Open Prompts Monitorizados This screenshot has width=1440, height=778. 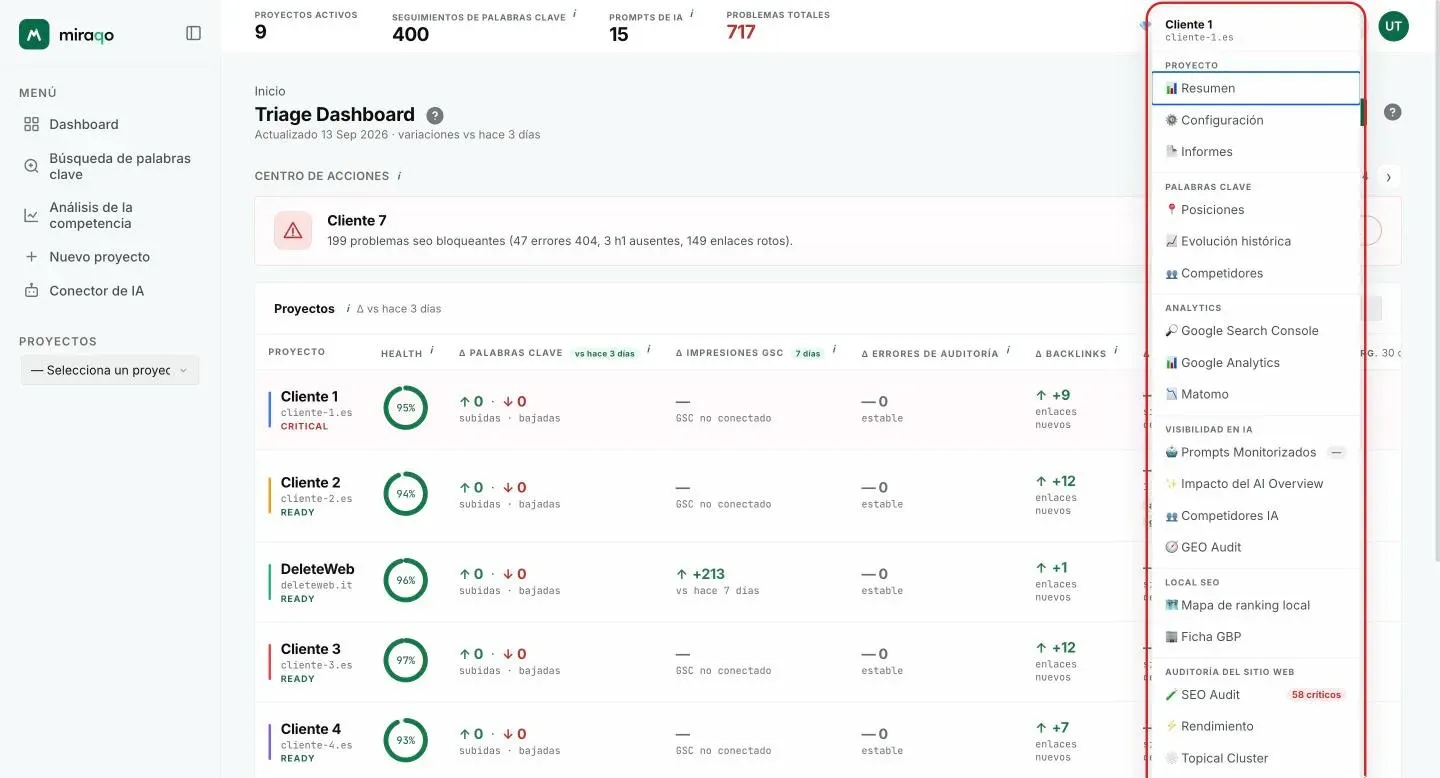pos(1256,452)
